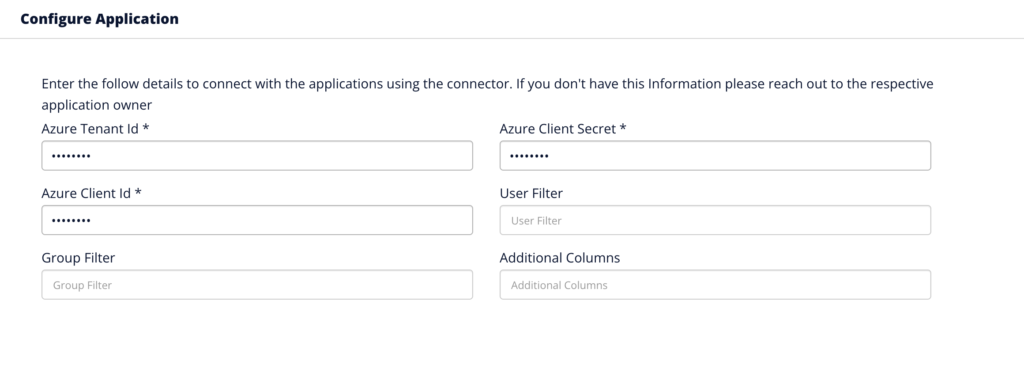This screenshot has height=365, width=1024.
Task: Click the divider line below Configure Application
Action: pyautogui.click(x=512, y=39)
